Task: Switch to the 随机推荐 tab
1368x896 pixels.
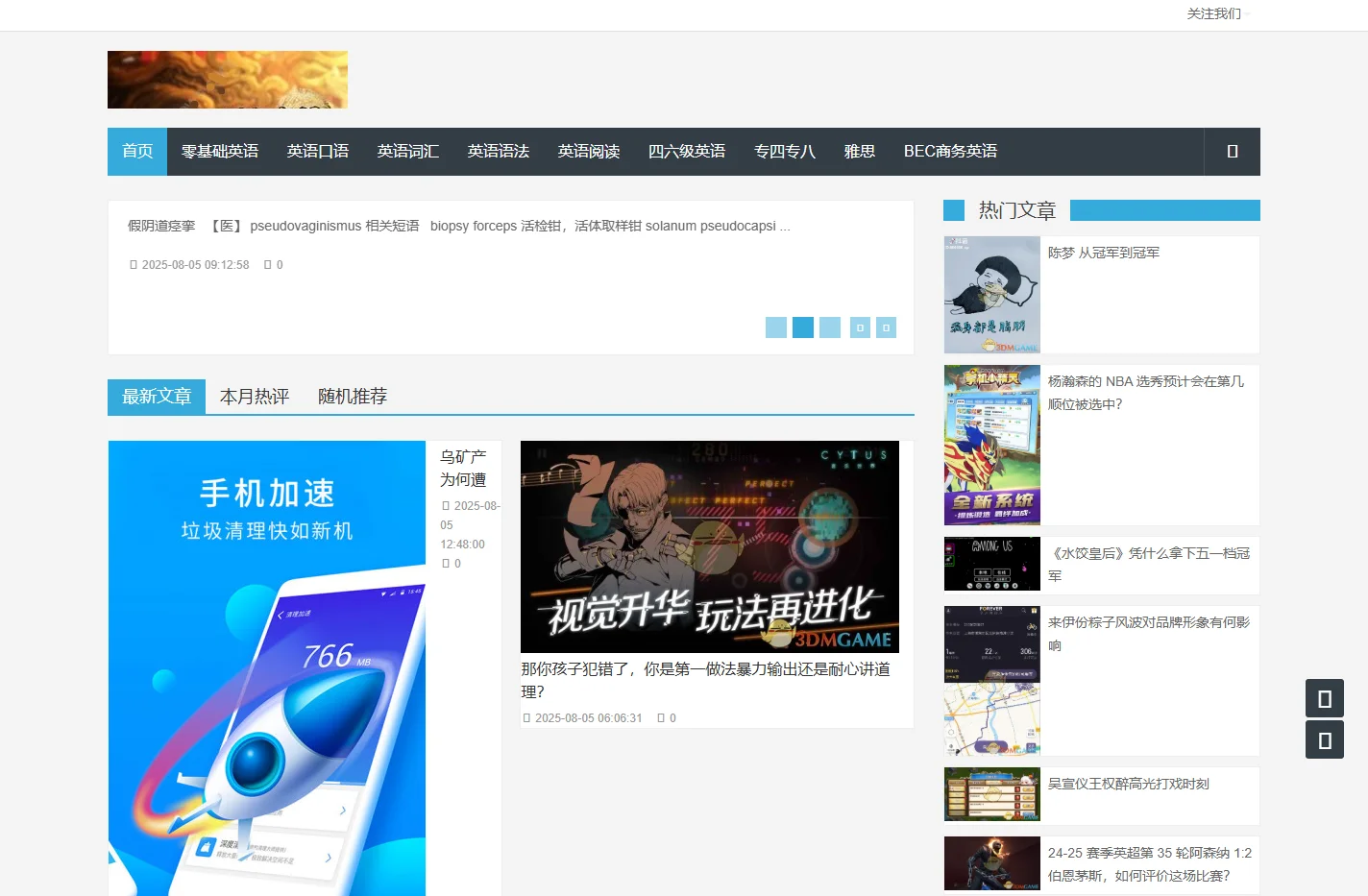Action: pos(353,397)
